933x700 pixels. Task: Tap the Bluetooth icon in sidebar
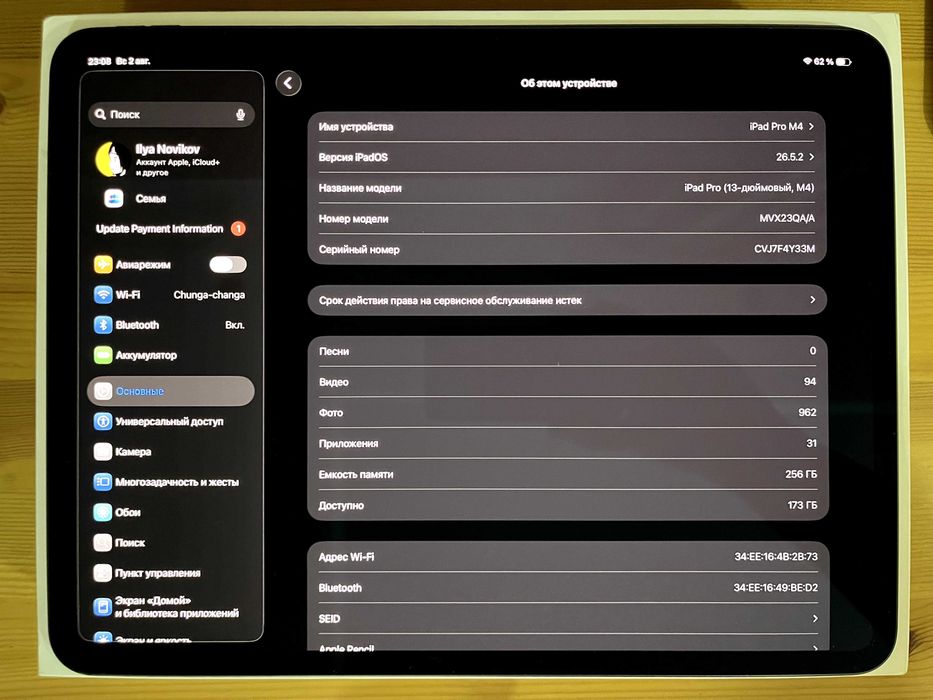coord(103,324)
